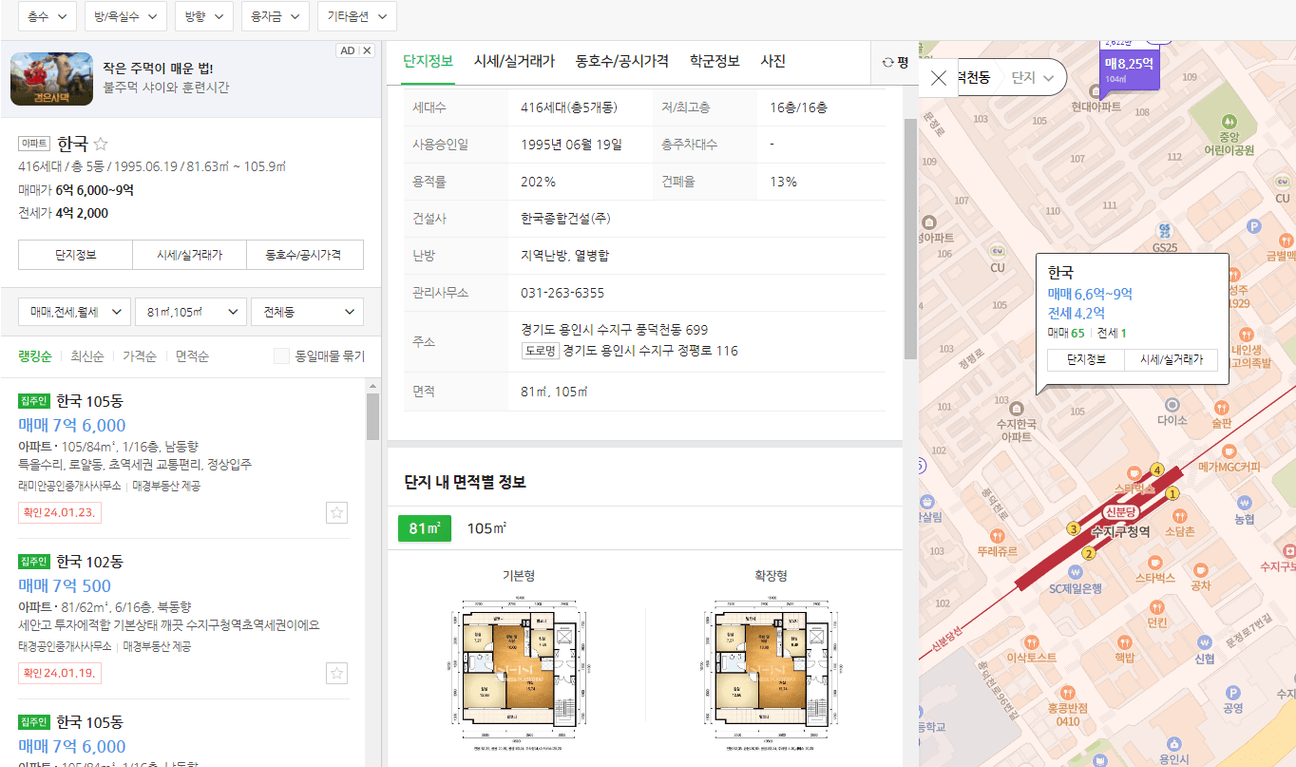Image resolution: width=1296 pixels, height=767 pixels.
Task: Switch to the 학군정보 tab
Action: coord(714,61)
